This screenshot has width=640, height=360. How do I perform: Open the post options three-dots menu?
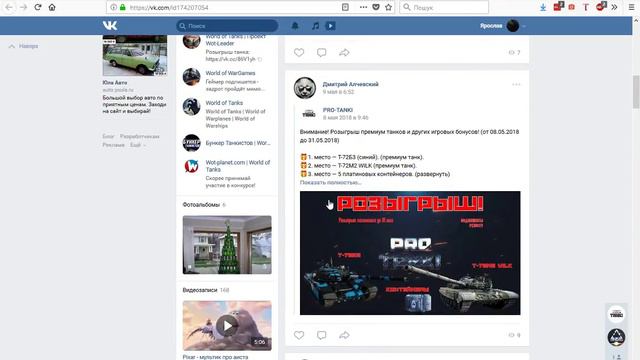tap(516, 84)
